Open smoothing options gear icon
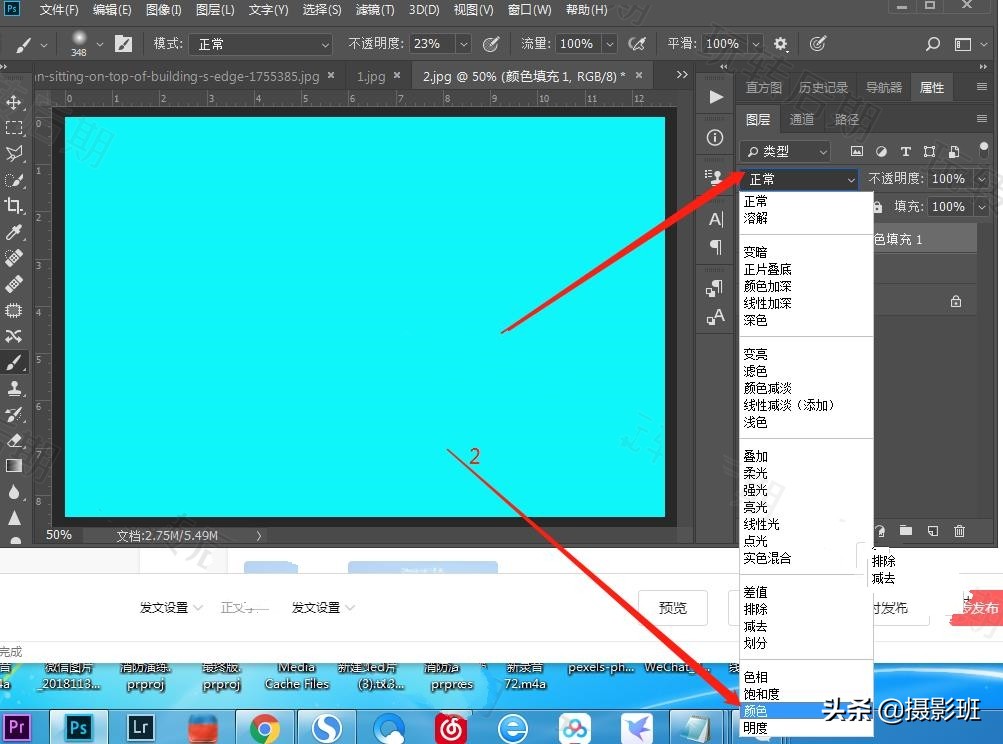Viewport: 1003px width, 744px height. (x=781, y=44)
